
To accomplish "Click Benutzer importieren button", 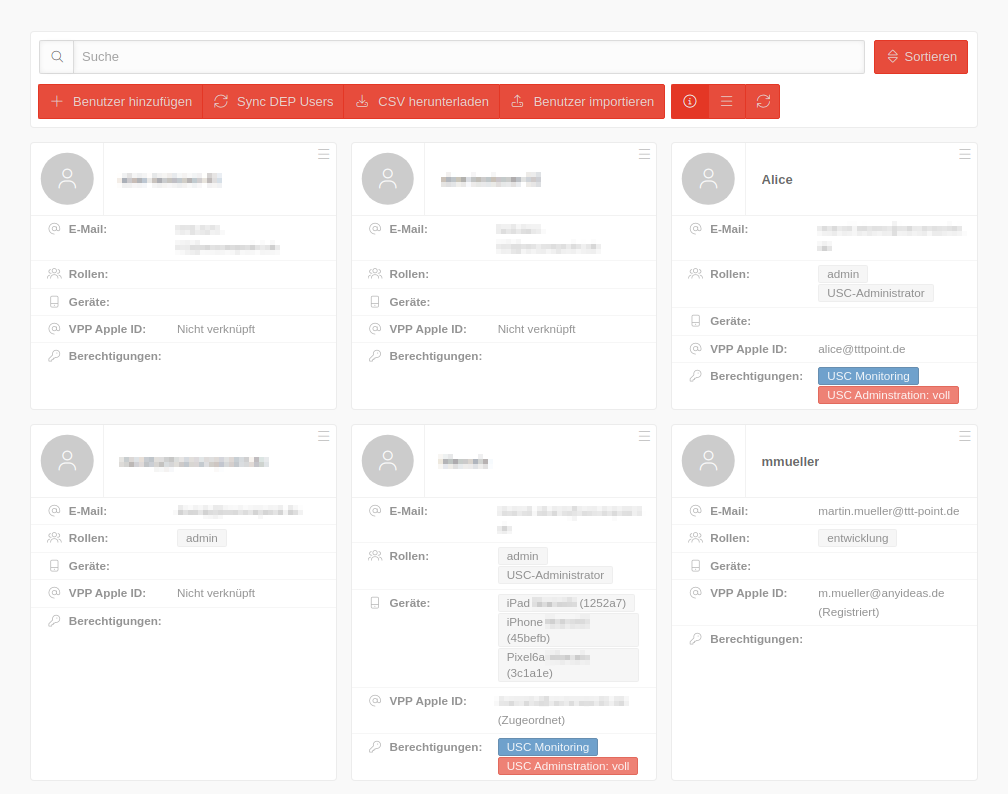I will pos(582,101).
